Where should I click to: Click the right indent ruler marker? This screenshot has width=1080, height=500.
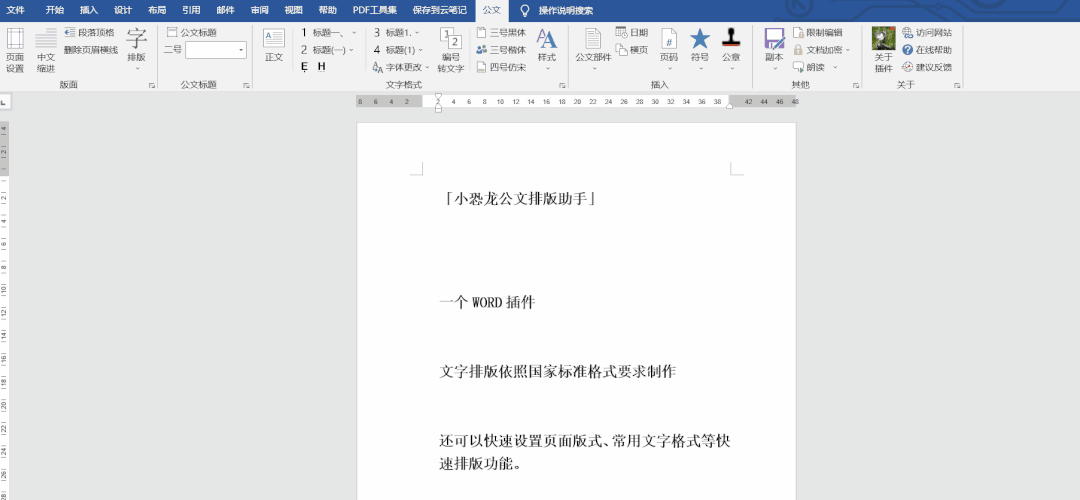(x=729, y=105)
